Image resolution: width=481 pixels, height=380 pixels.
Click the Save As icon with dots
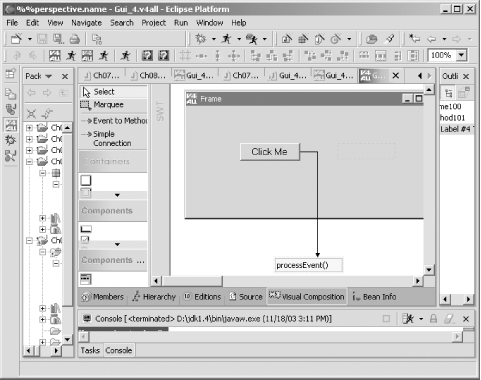click(58, 39)
